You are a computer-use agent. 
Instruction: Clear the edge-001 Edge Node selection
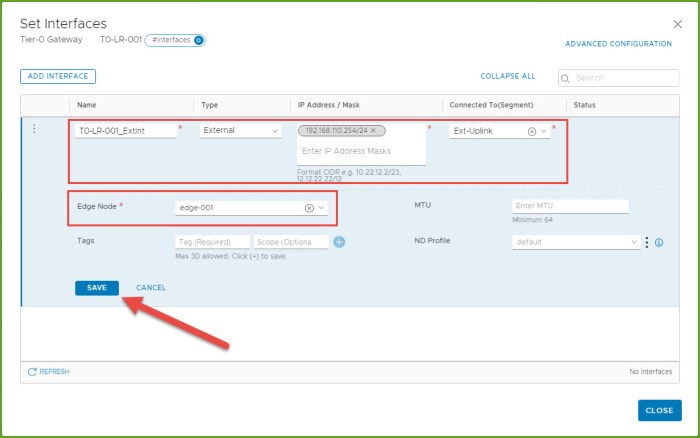click(x=309, y=208)
